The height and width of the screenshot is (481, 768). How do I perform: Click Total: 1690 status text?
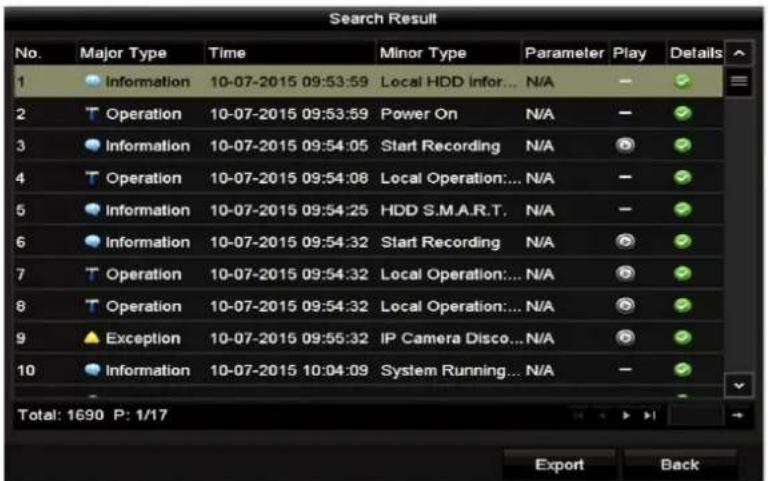tap(61, 415)
